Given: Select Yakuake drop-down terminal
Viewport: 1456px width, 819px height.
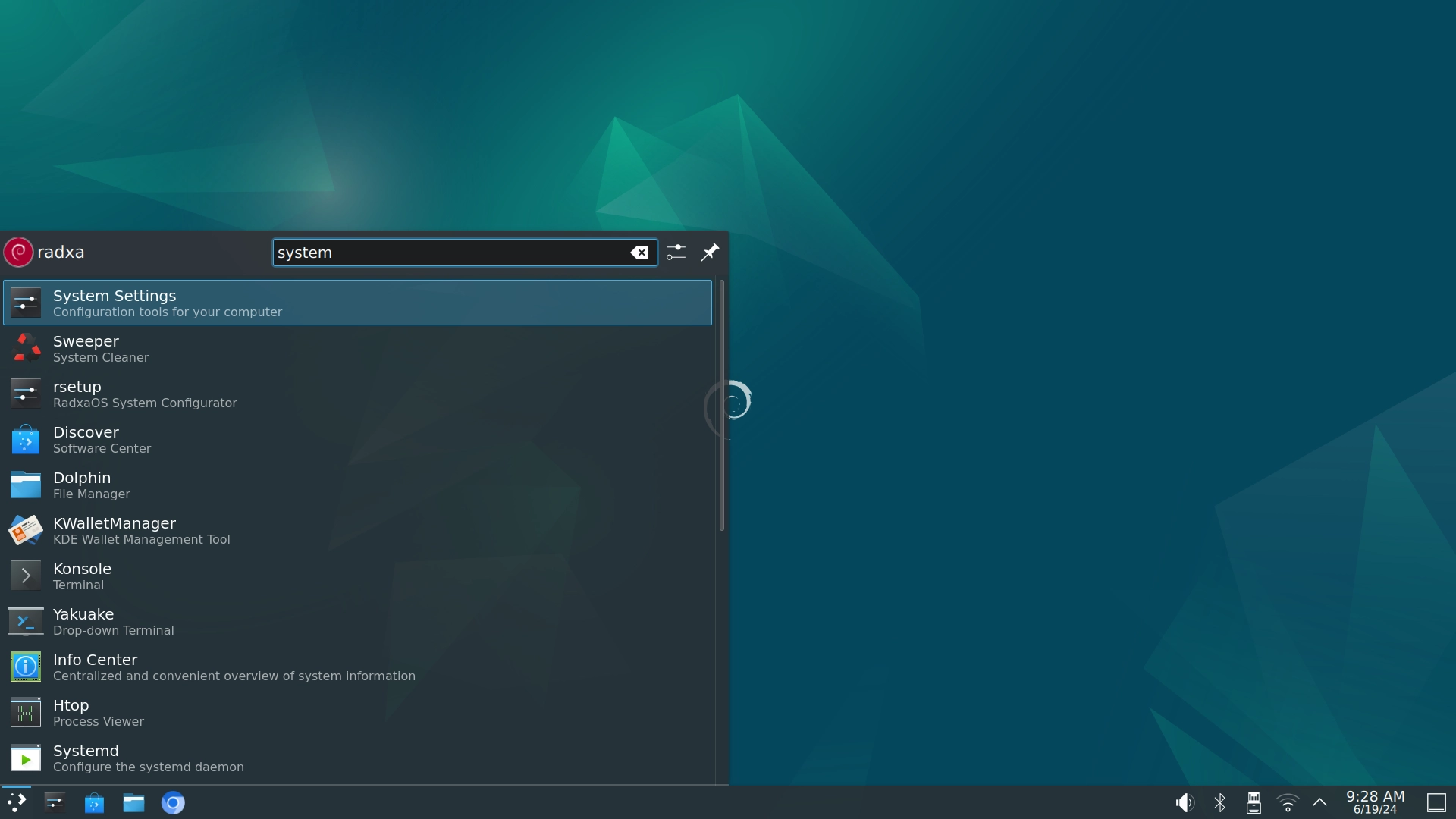Looking at the screenshot, I should [357, 621].
